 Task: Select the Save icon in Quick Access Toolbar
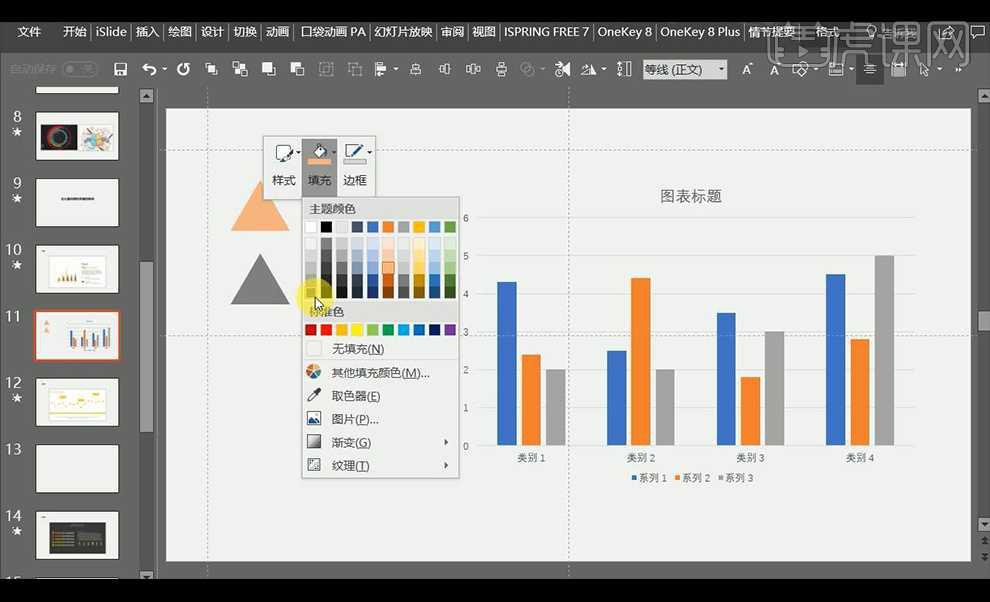click(121, 69)
